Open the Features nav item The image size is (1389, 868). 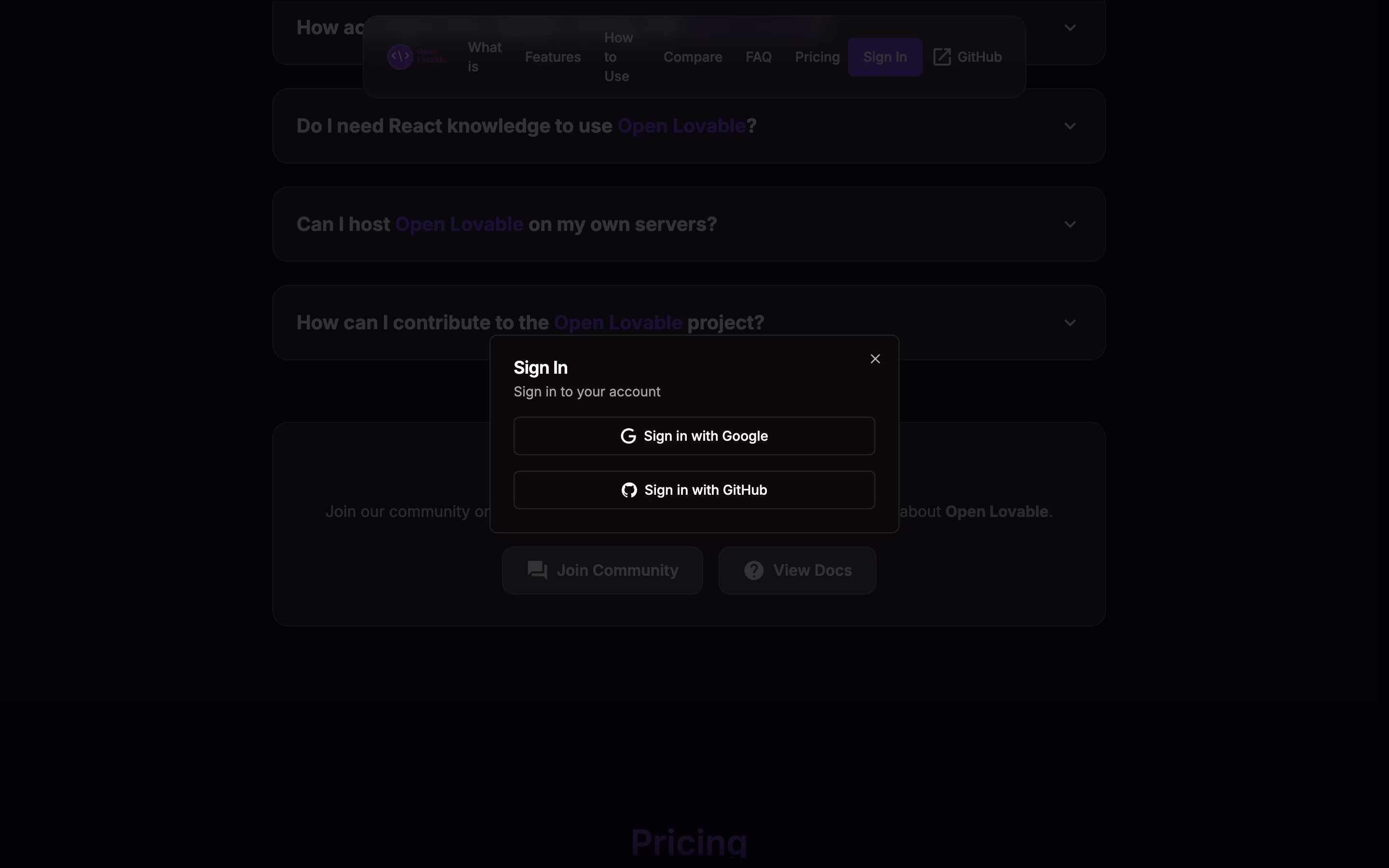(x=553, y=57)
